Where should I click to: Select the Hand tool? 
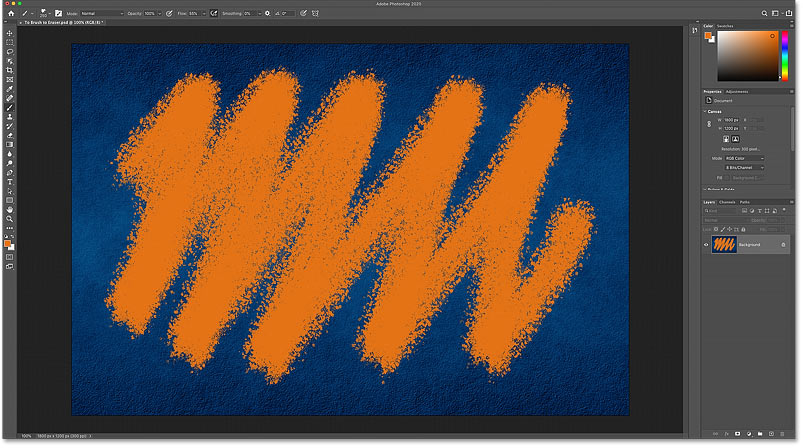pyautogui.click(x=10, y=209)
